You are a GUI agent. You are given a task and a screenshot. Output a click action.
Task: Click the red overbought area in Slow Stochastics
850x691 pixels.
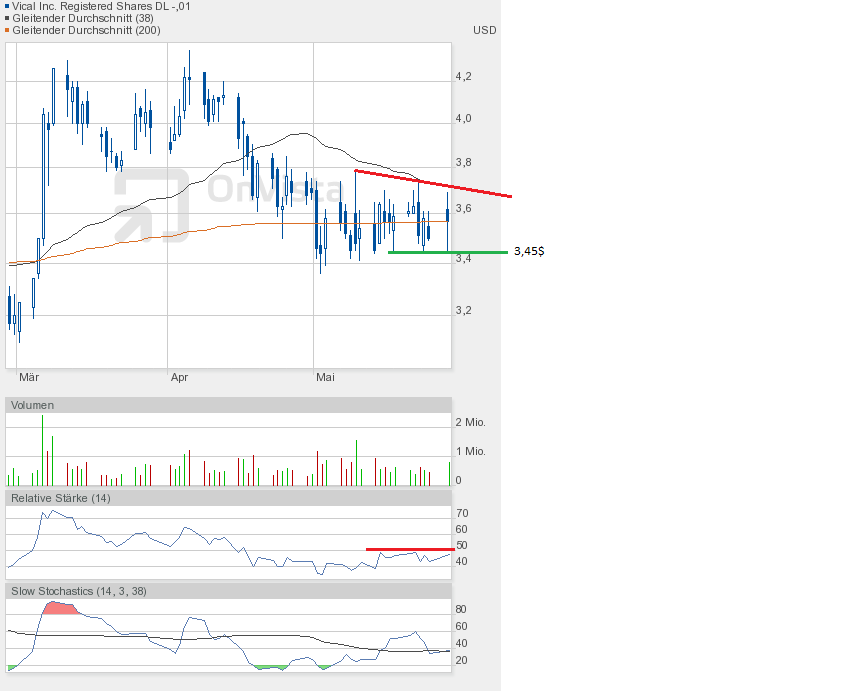coord(60,608)
